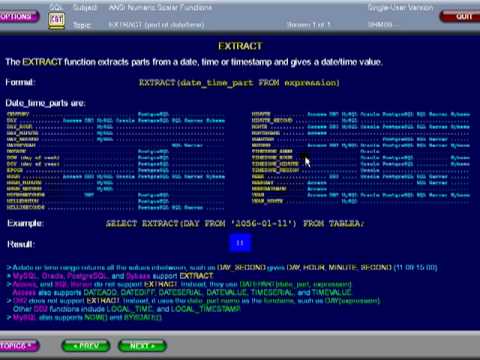Click the 'DOW (day of week)' row

[116, 158]
